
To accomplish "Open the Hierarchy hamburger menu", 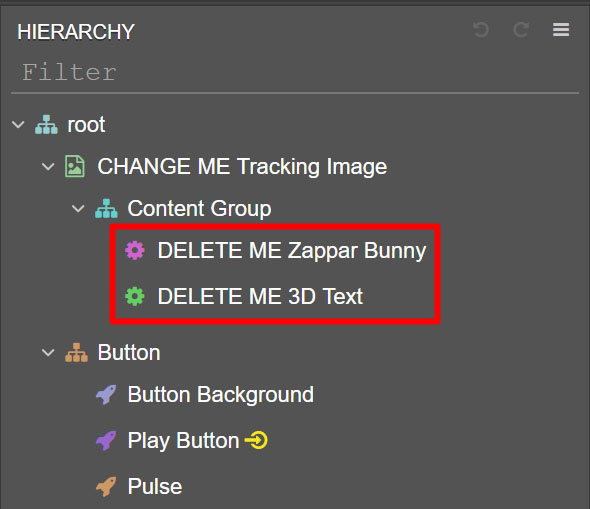I will tap(561, 30).
